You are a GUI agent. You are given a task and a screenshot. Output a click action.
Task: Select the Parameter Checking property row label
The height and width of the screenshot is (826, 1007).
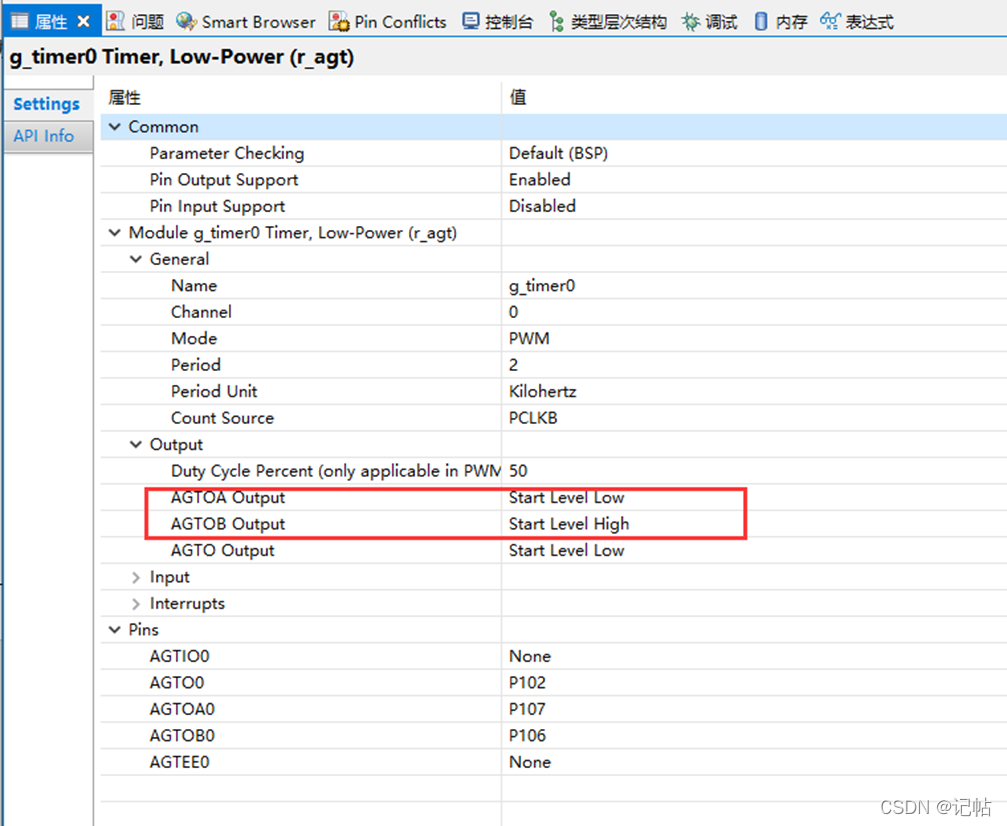point(227,154)
